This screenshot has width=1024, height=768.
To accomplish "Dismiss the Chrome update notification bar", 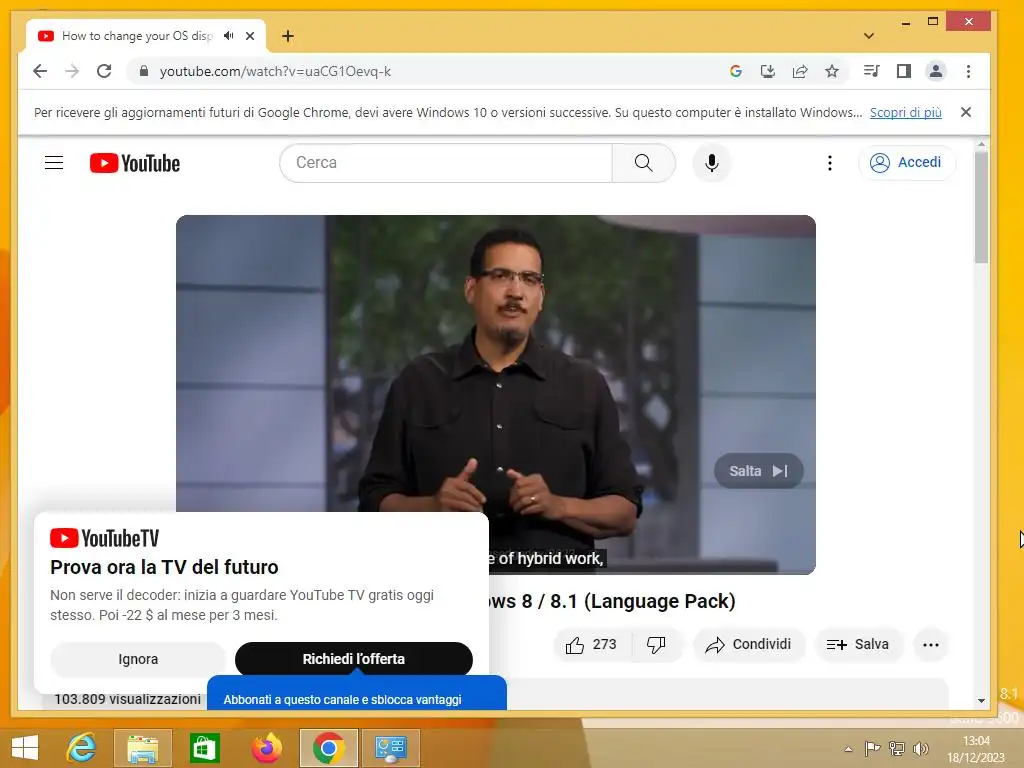I will (x=966, y=112).
